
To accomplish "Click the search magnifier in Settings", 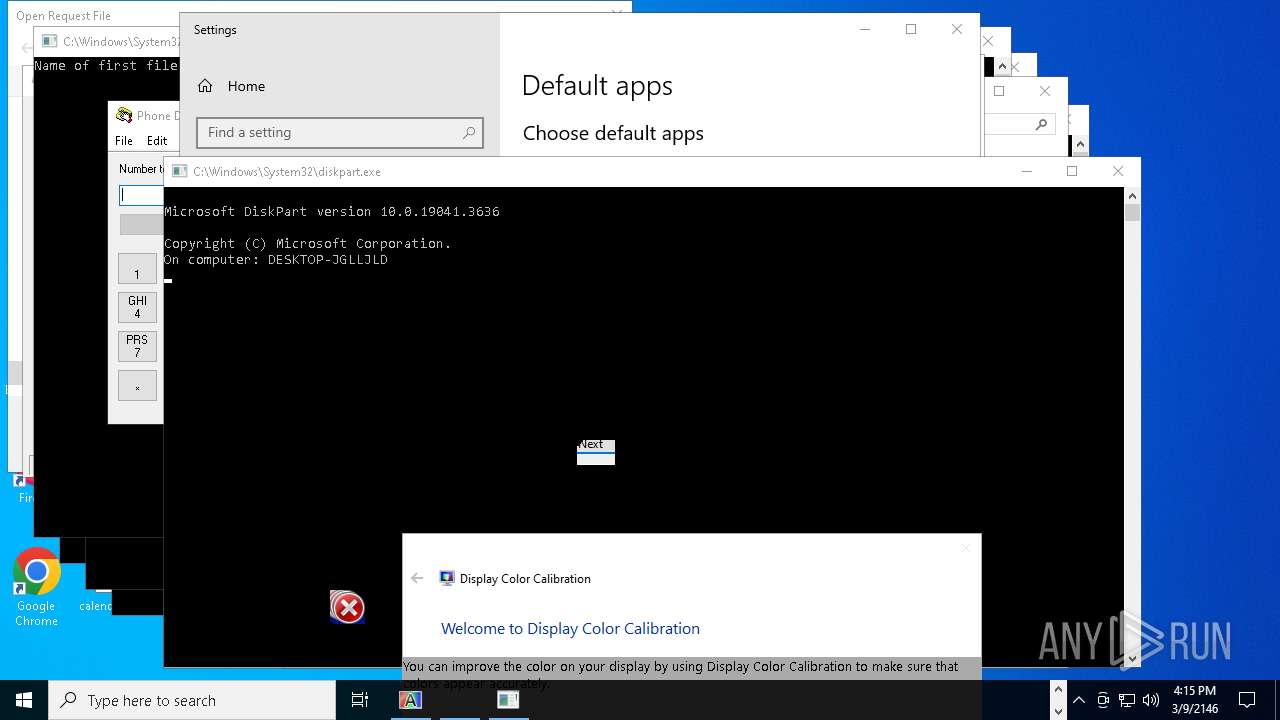I will tap(469, 132).
